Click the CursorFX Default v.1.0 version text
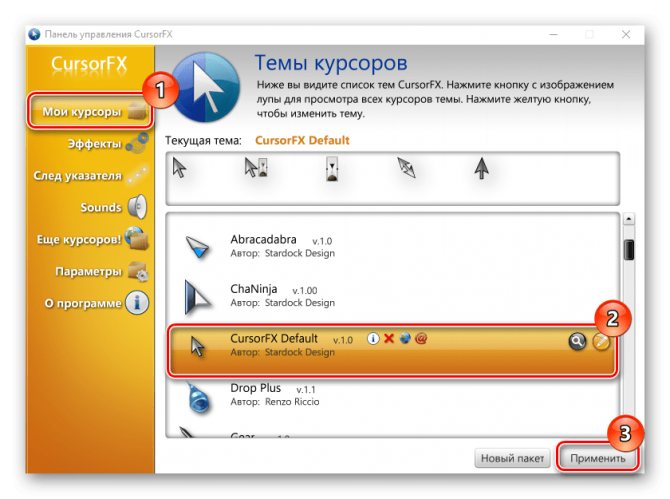The width and height of the screenshot is (670, 499). click(343, 340)
